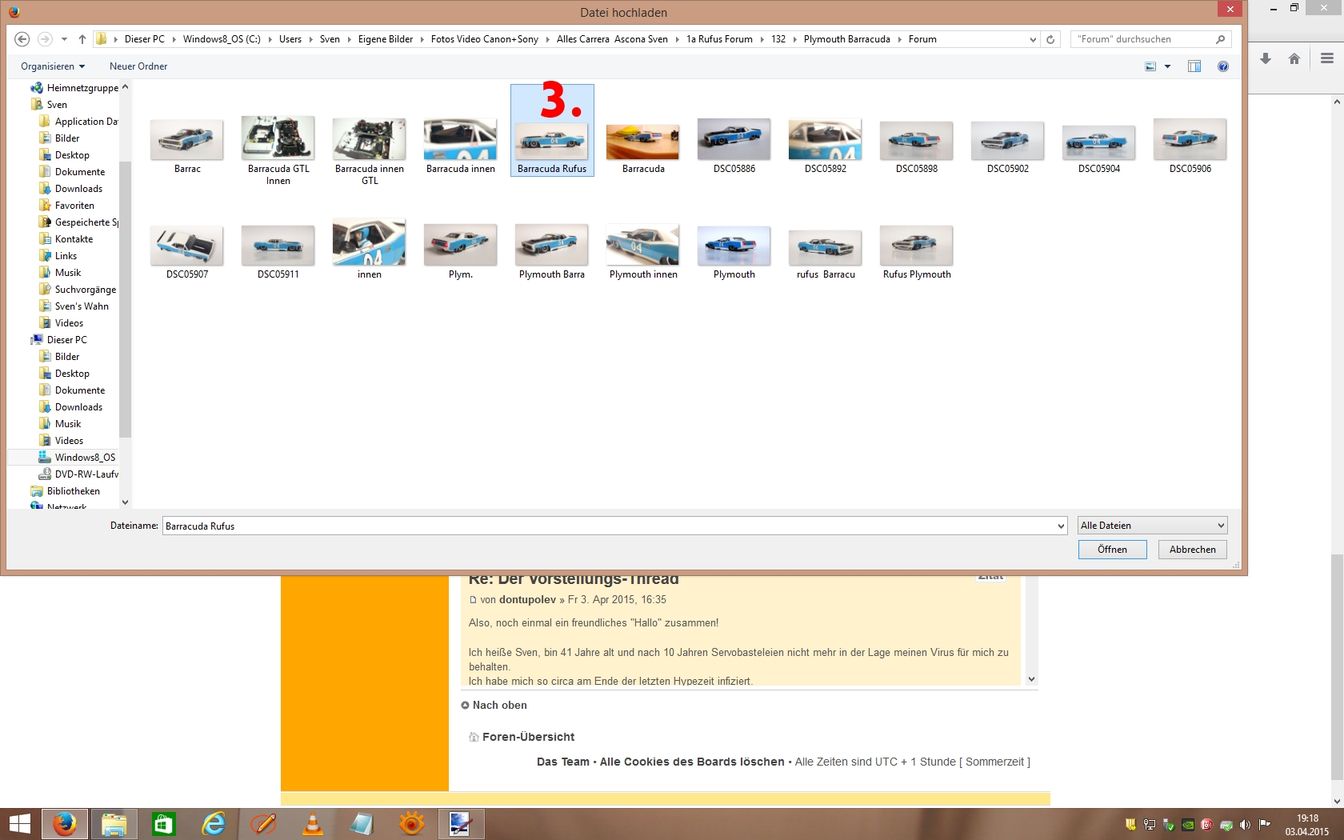This screenshot has width=1344, height=840.
Task: Refresh the current folder view
Action: [1050, 39]
